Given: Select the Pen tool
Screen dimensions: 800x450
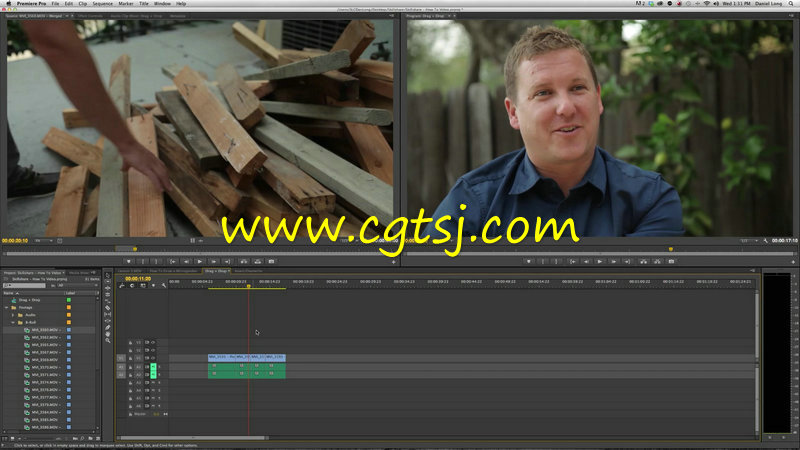Looking at the screenshot, I should pos(108,328).
